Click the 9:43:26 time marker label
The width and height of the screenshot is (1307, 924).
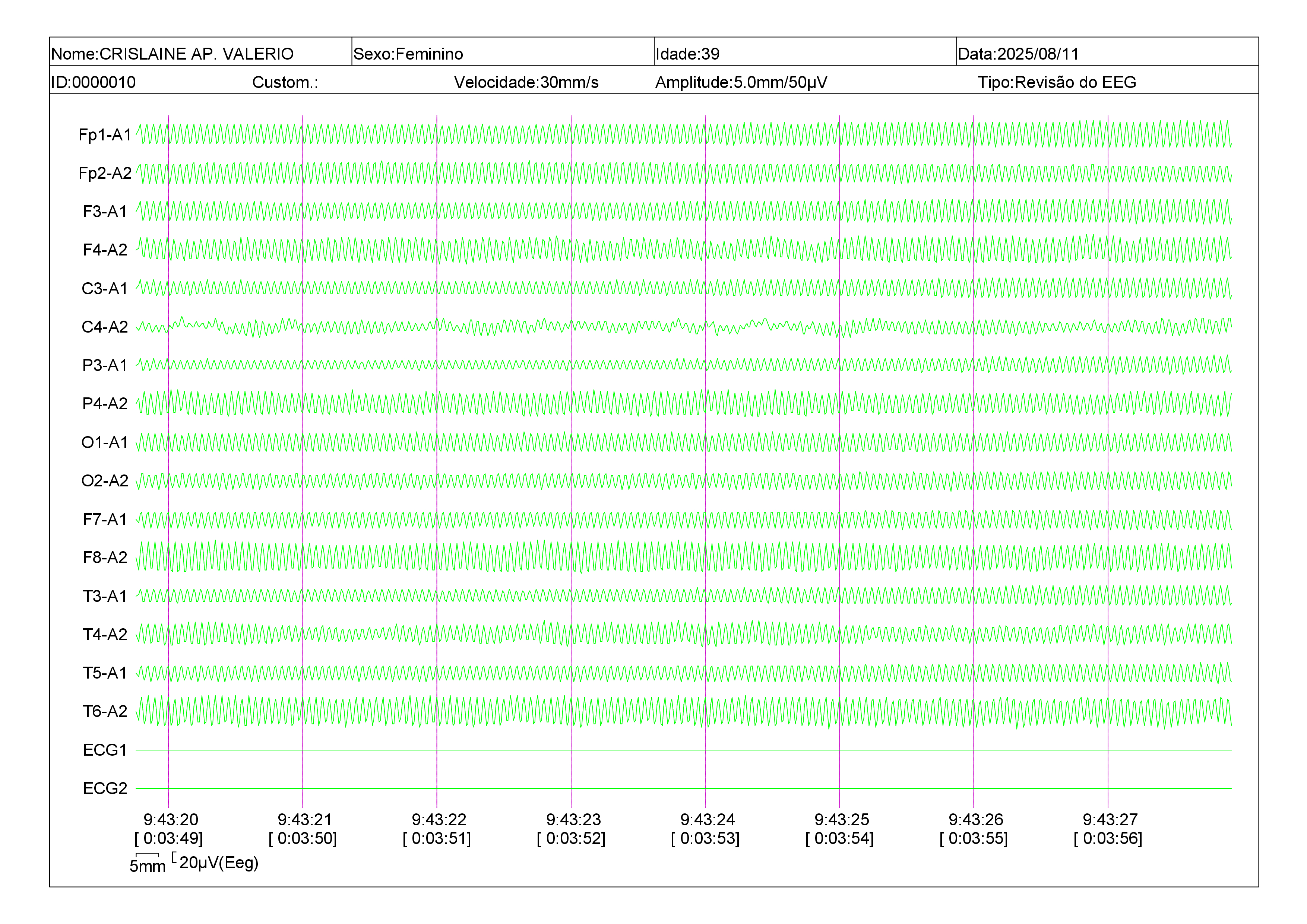976,820
